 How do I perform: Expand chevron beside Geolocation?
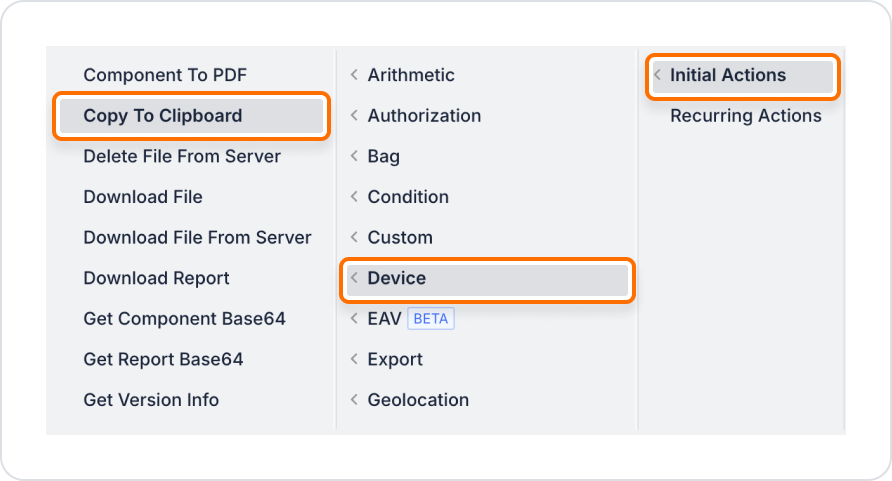click(x=354, y=400)
